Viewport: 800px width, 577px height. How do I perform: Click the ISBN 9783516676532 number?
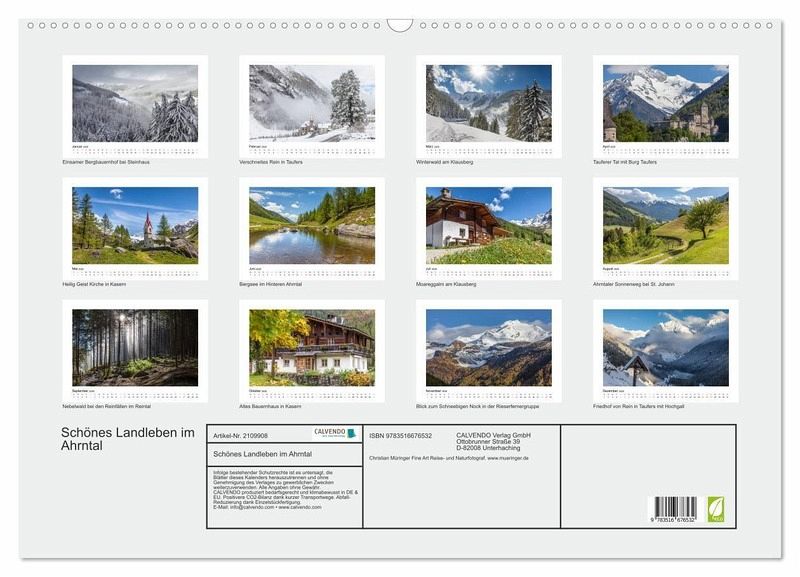click(400, 436)
